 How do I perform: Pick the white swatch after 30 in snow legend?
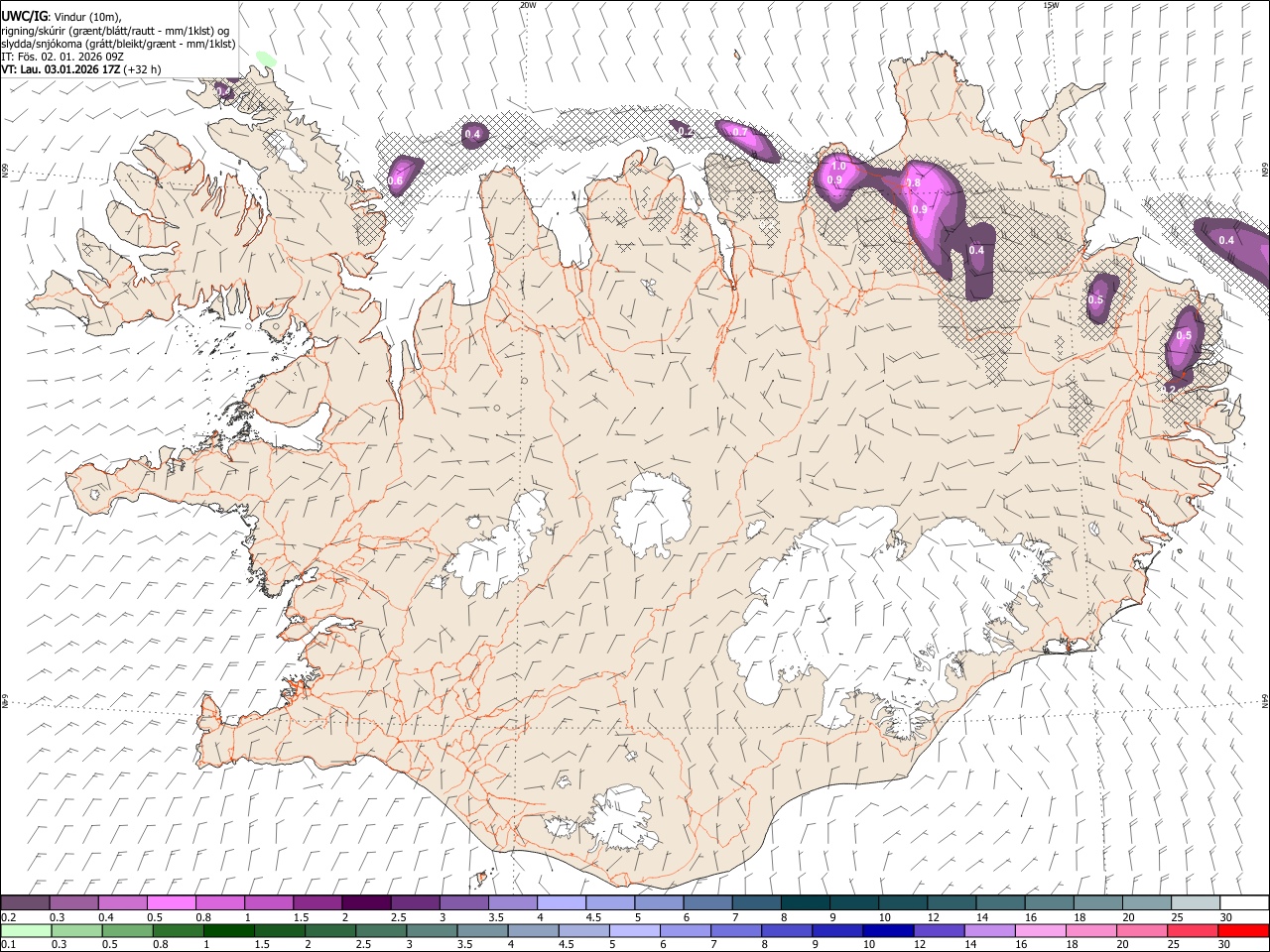1244,903
